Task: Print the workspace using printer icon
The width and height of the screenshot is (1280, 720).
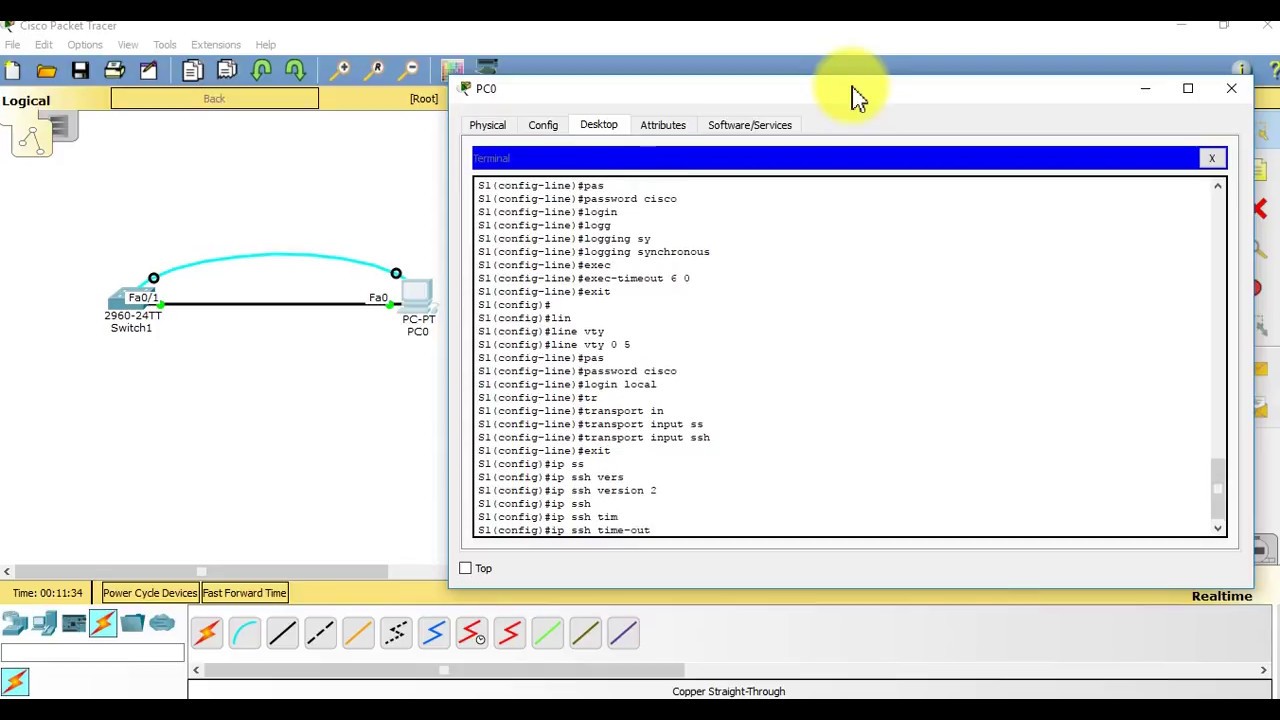Action: point(114,70)
